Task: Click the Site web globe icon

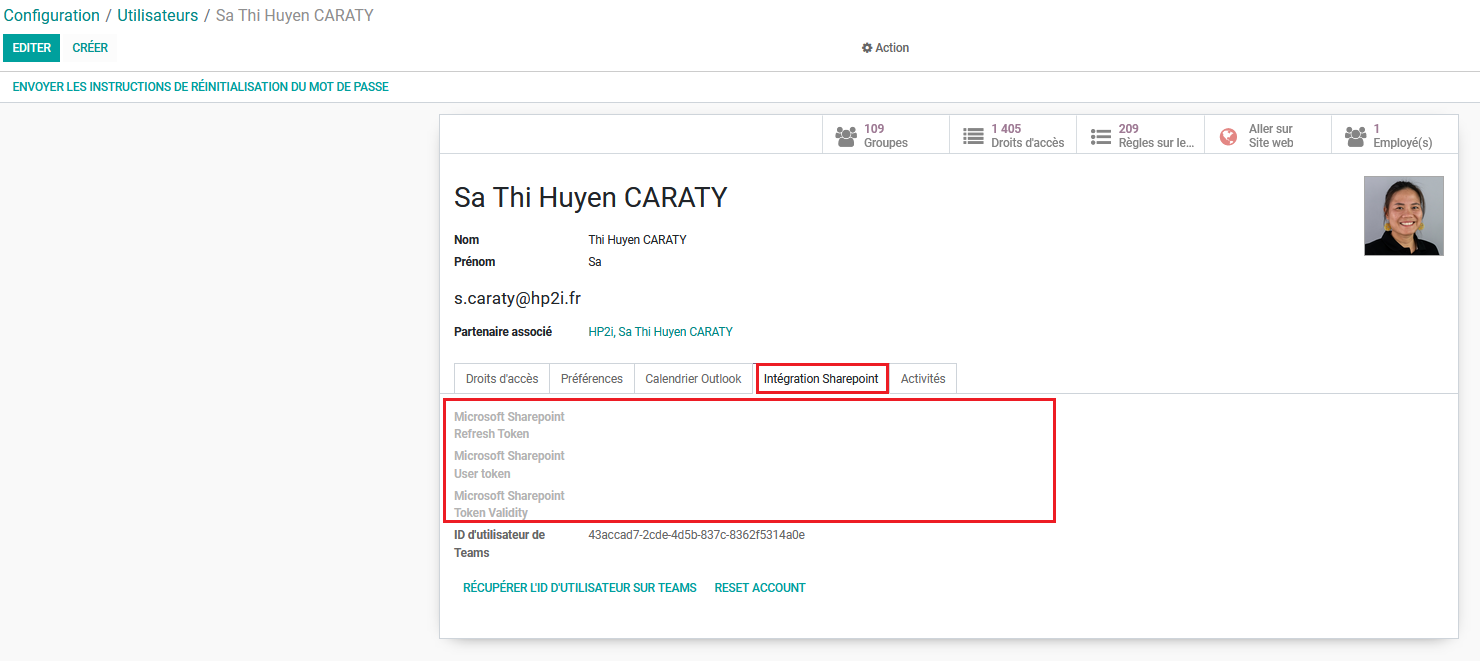Action: (x=1228, y=136)
